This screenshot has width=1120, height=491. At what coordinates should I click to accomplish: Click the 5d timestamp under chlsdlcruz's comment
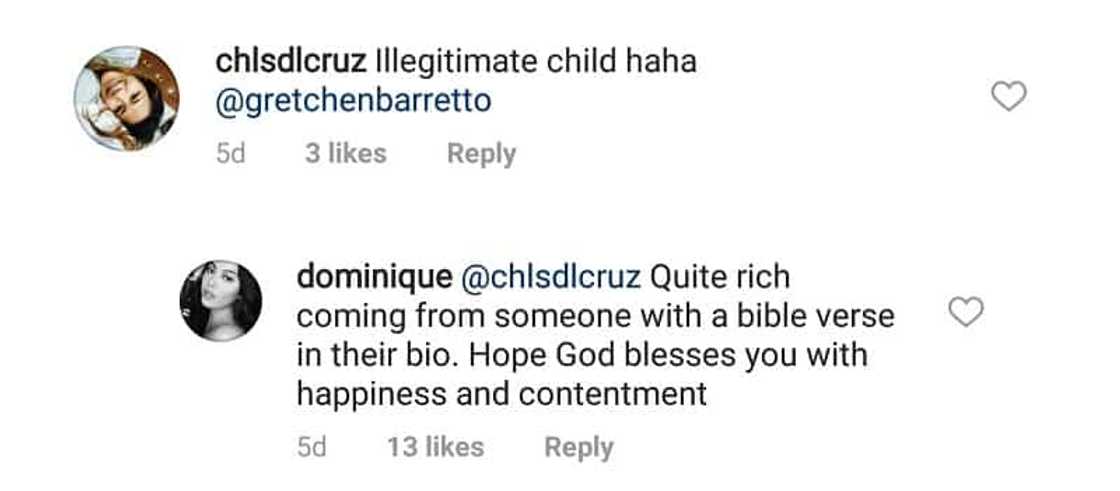232,154
